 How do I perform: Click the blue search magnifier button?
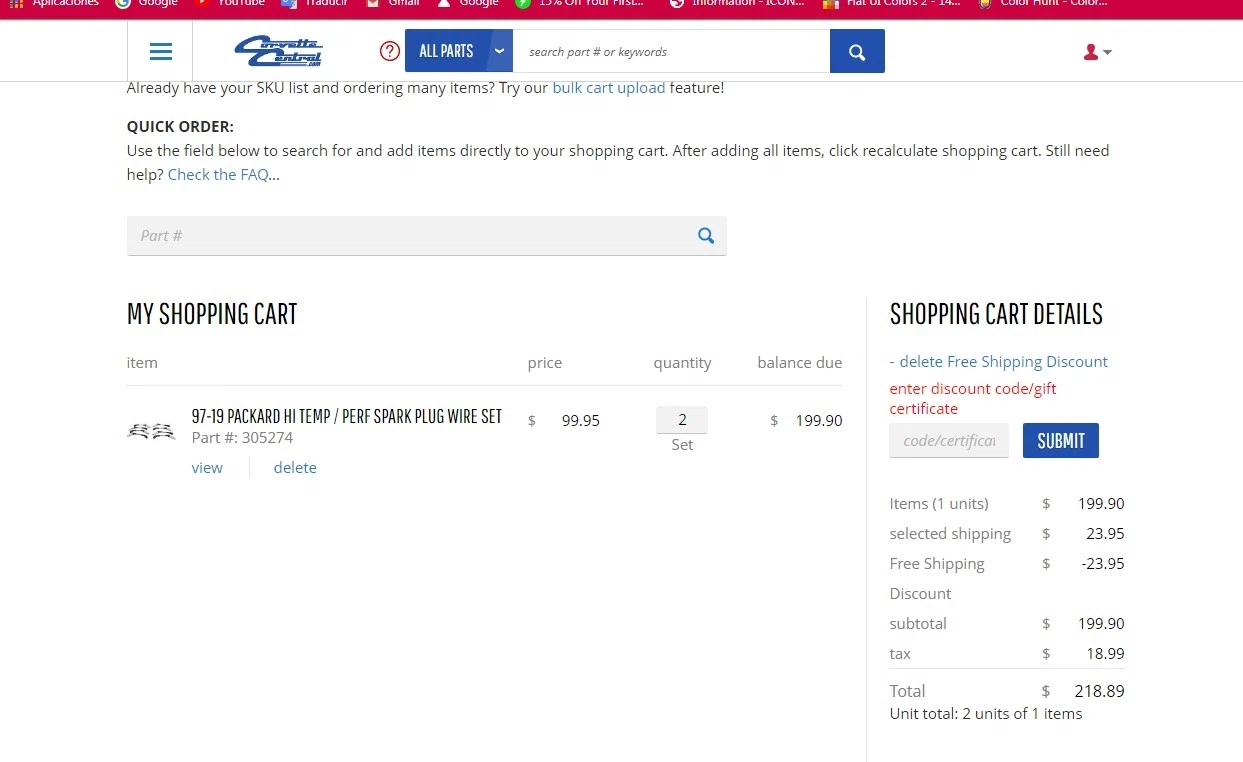click(x=857, y=52)
